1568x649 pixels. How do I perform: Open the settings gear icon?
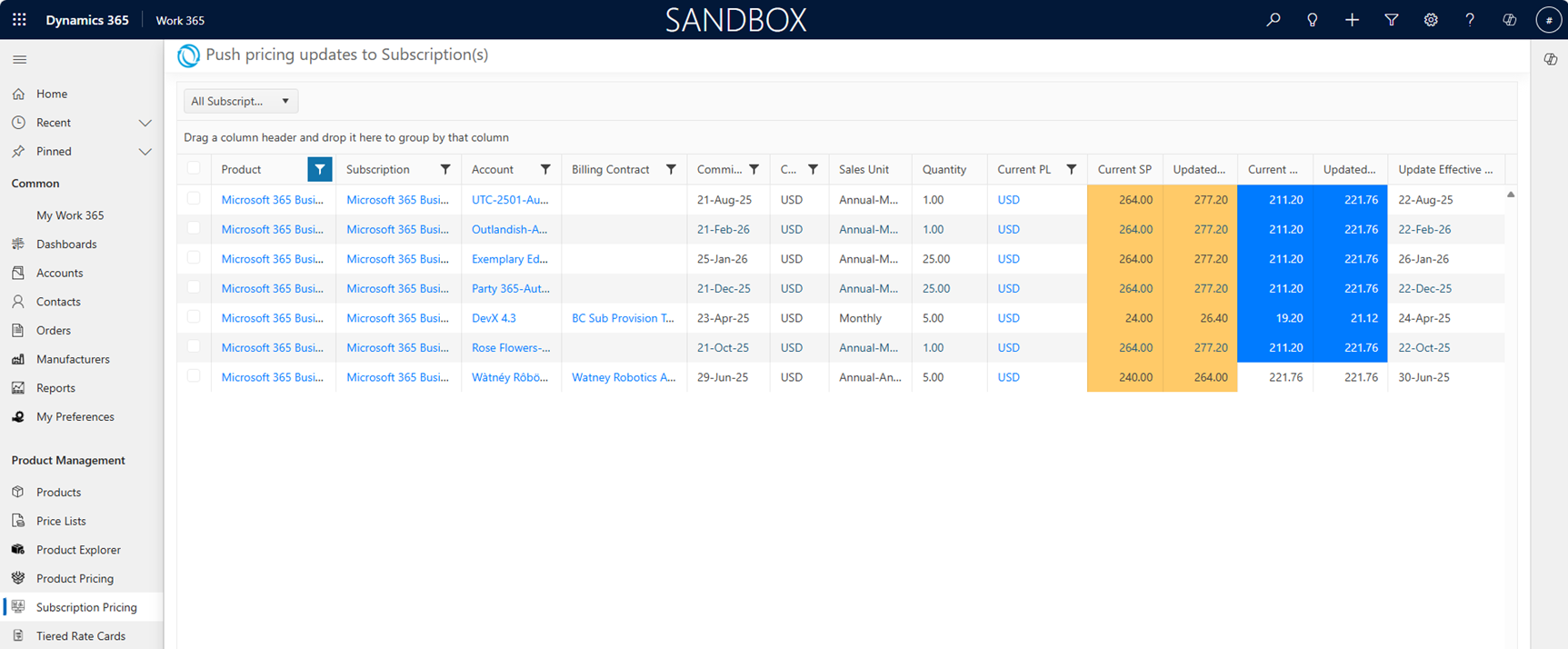point(1431,19)
